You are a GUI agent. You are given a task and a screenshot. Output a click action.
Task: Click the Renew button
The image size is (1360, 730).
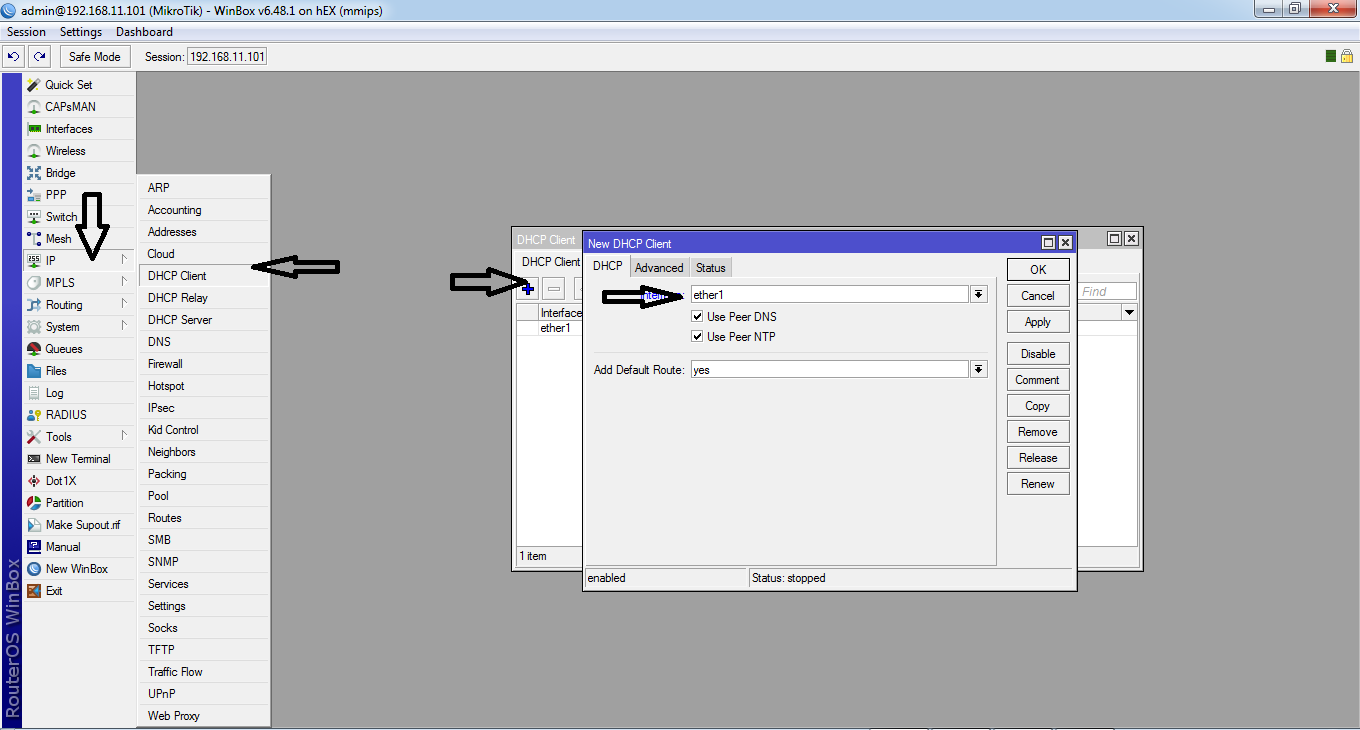(1038, 483)
